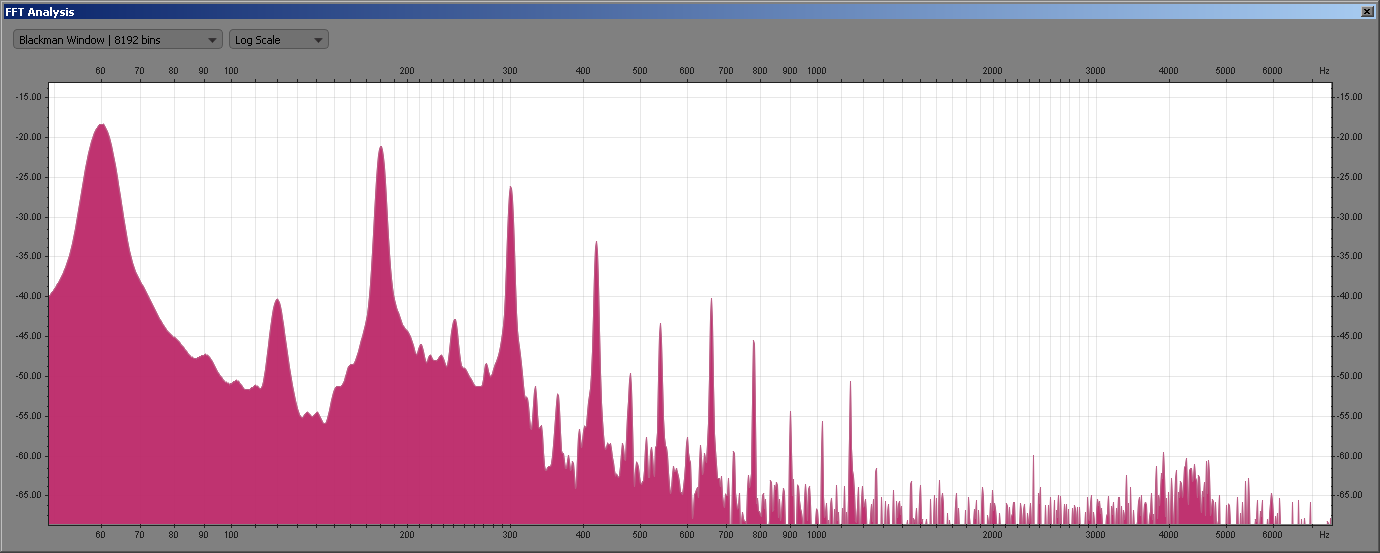Click the 1000 label on top frequency axis

[816, 71]
